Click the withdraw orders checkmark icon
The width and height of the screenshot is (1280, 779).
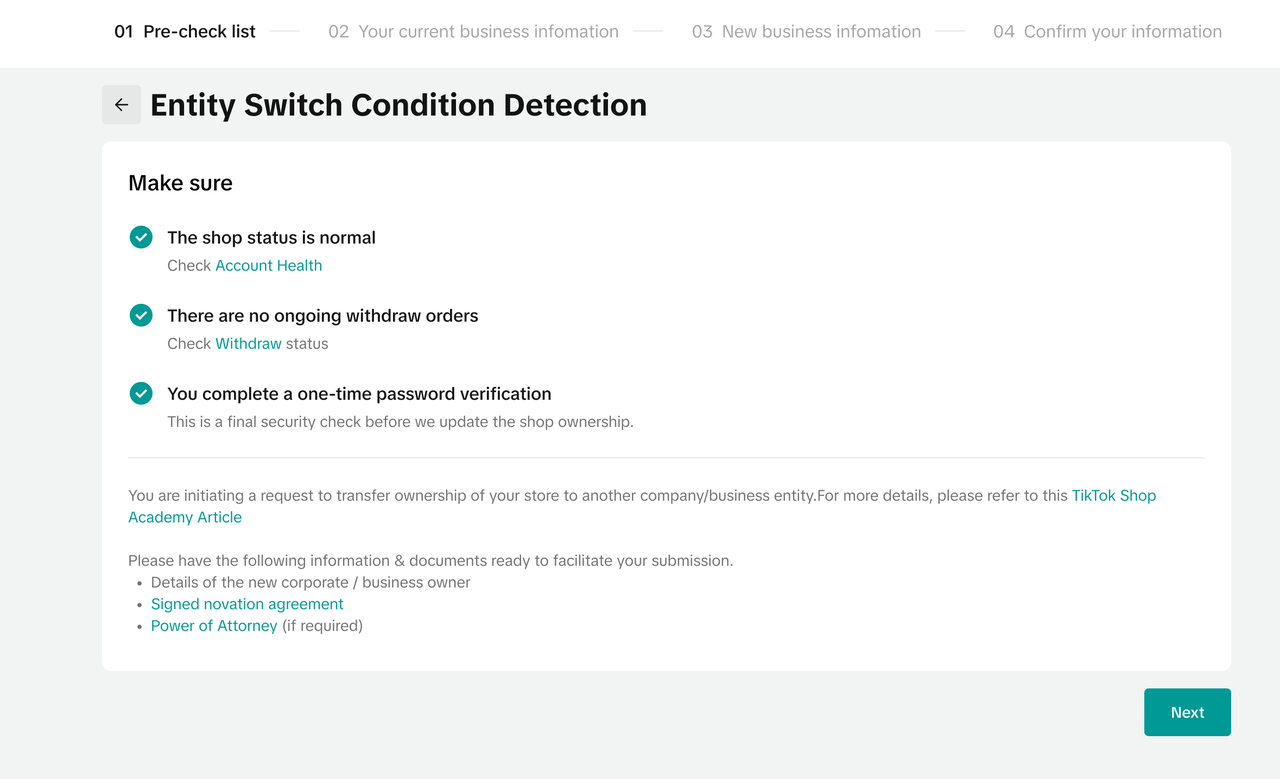(141, 315)
